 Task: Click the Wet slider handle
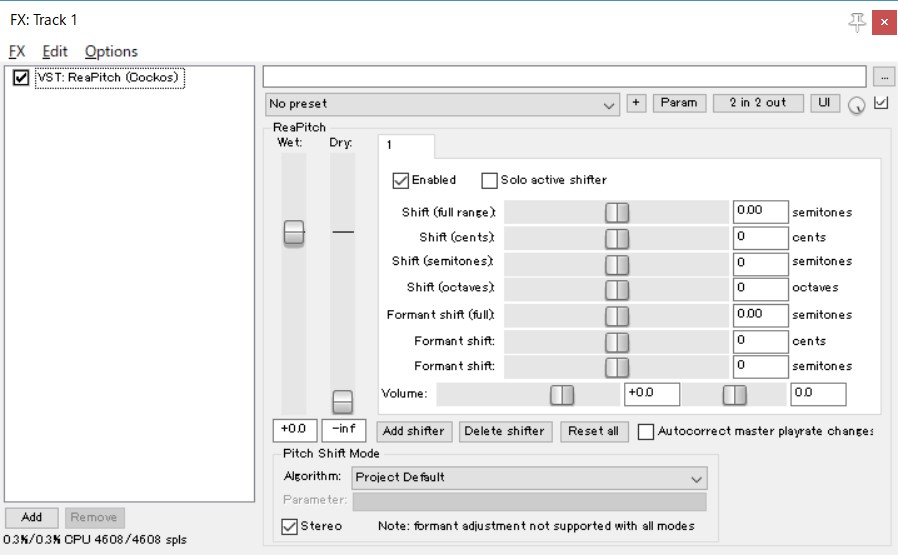[294, 233]
